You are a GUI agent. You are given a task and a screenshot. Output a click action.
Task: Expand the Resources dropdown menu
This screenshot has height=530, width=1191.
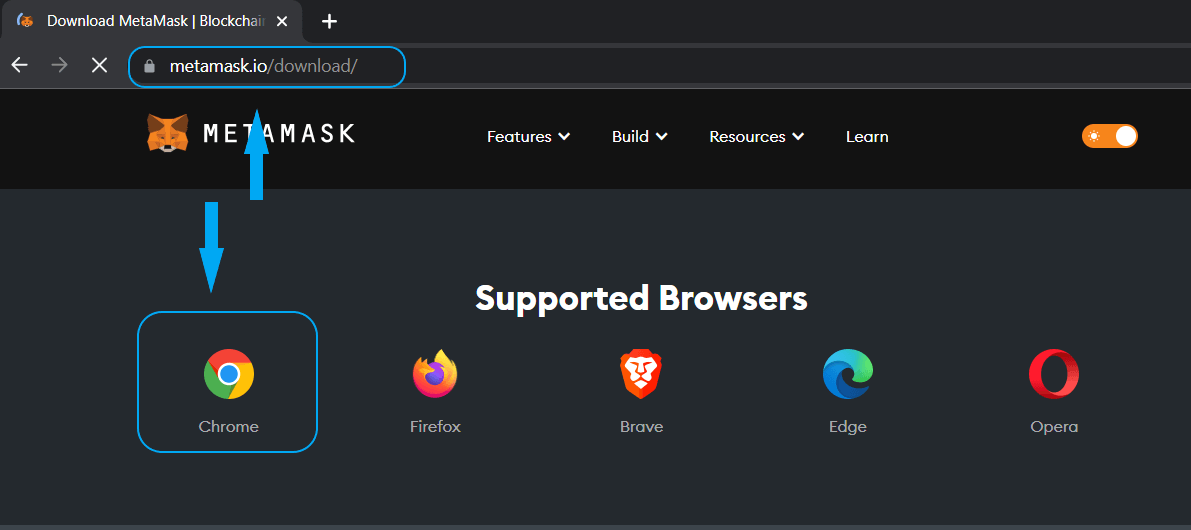(x=757, y=137)
